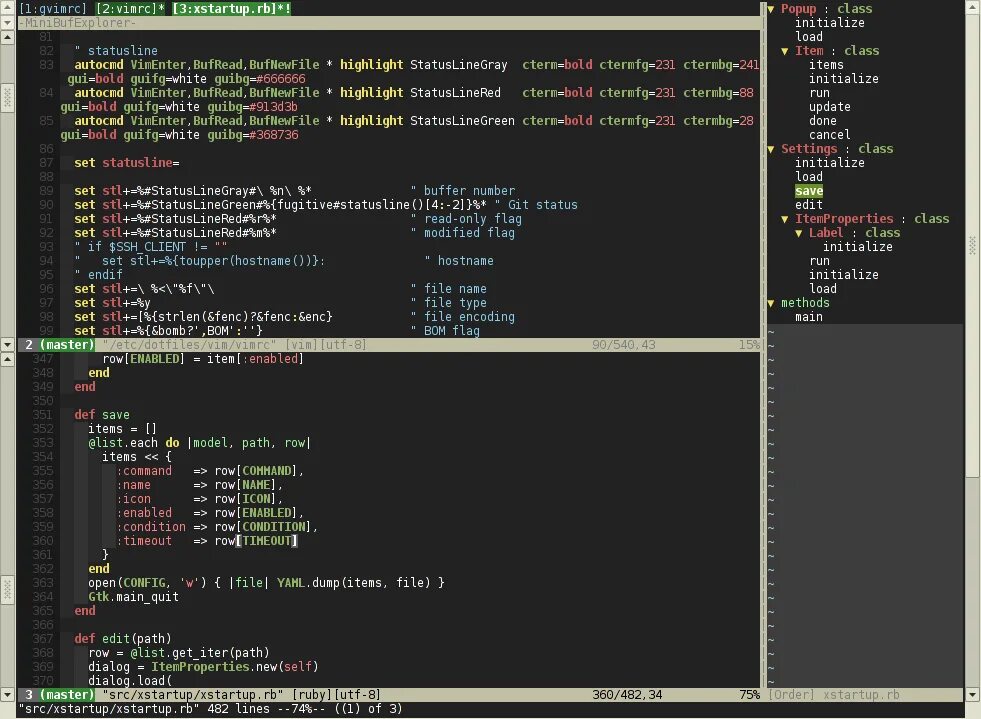
Task: Jump to save method in tagbar
Action: click(809, 191)
